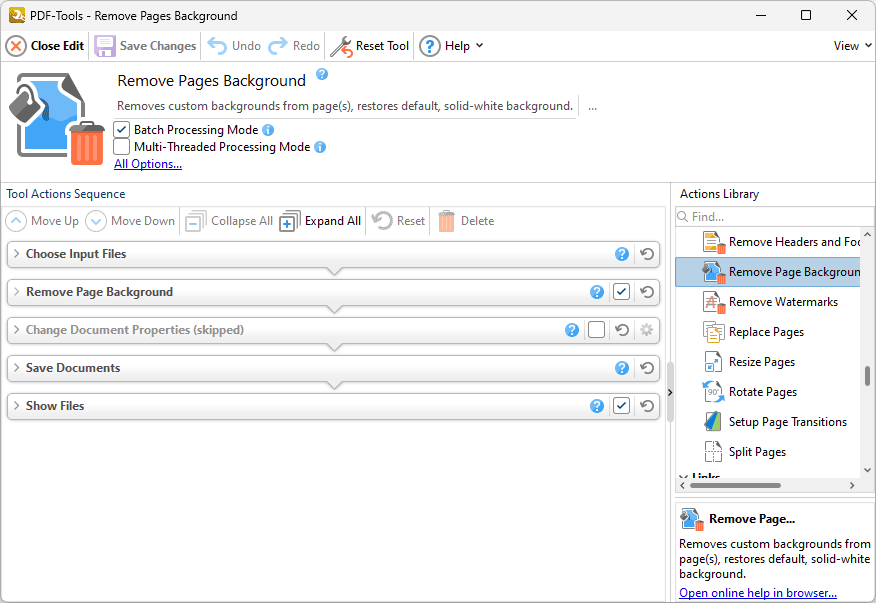Open help for Show Files step

(x=597, y=406)
